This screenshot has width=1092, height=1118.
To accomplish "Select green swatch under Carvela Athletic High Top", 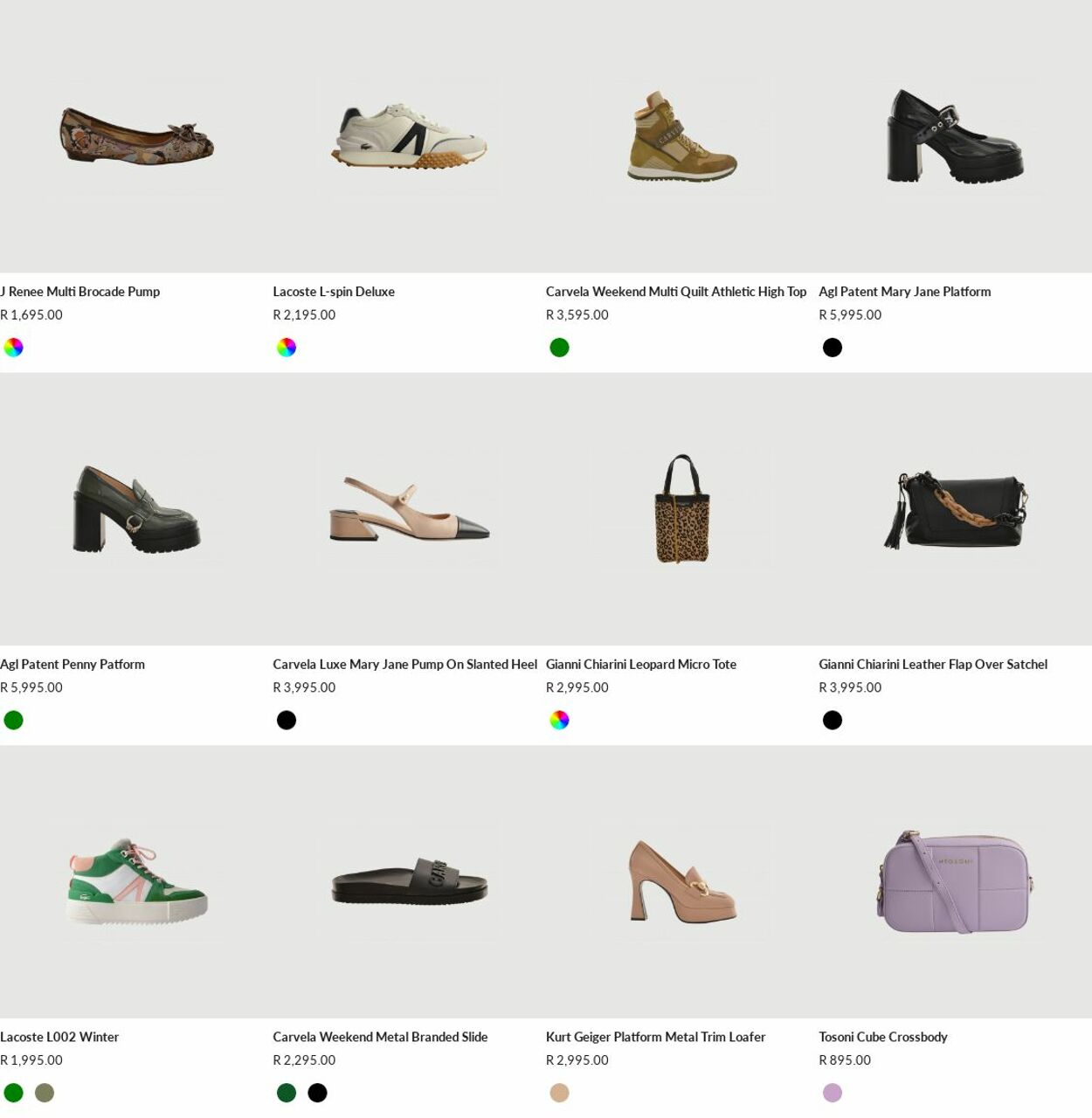I will point(559,348).
